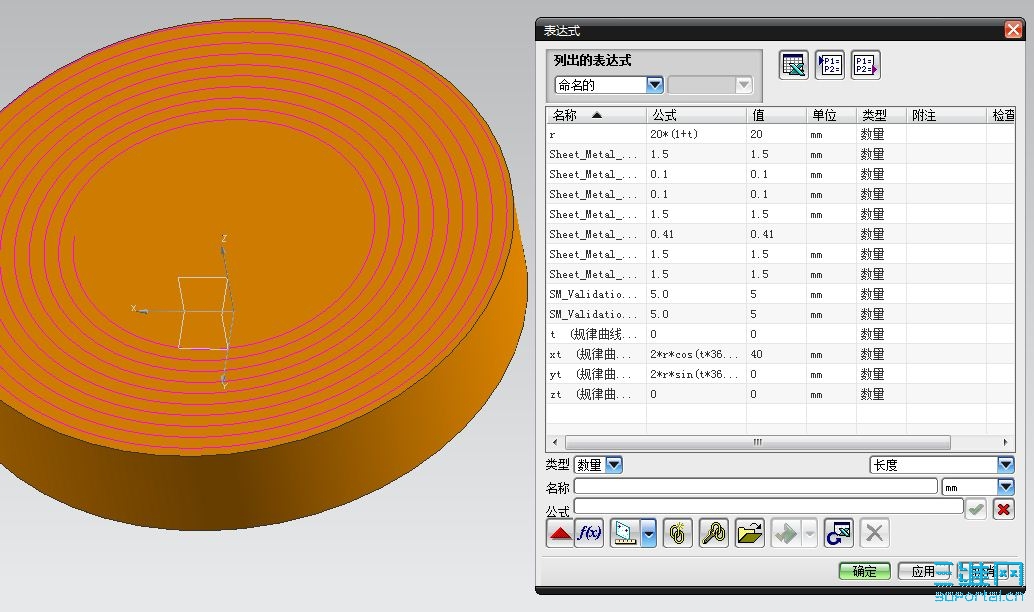Select the zt (规律曲 expression row

[780, 394]
